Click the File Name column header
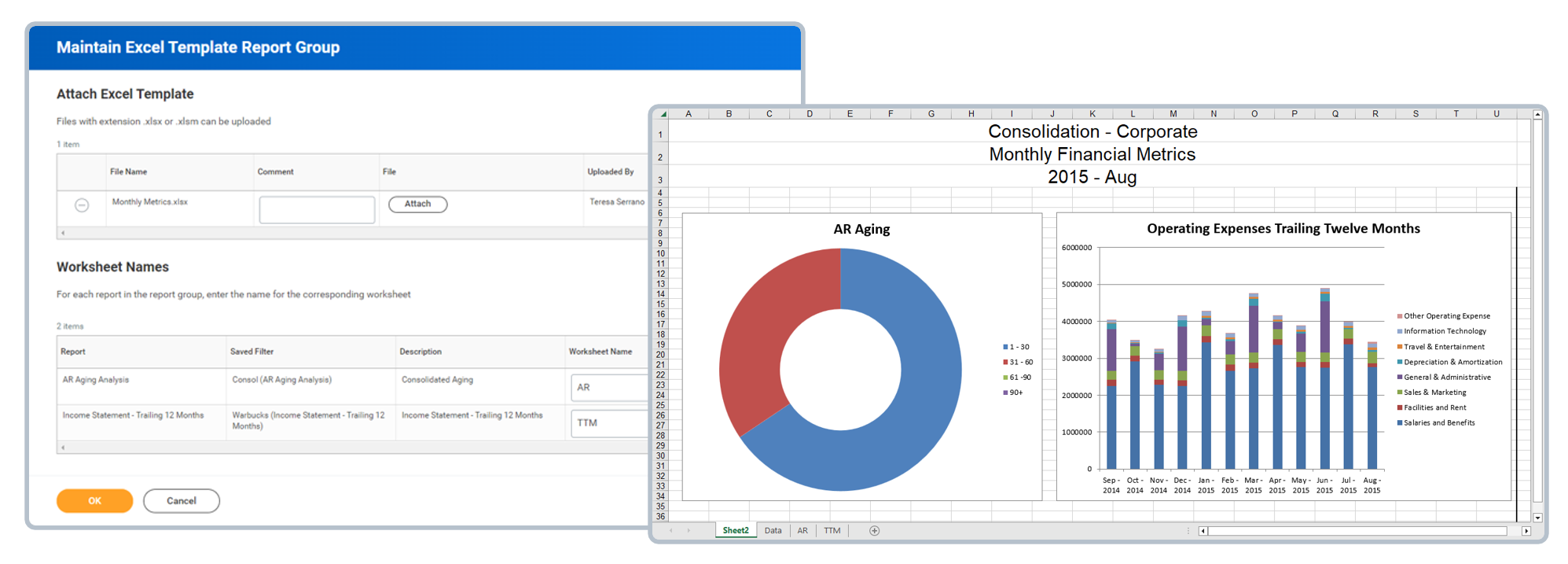Screen dimensions: 1568x564 128,171
